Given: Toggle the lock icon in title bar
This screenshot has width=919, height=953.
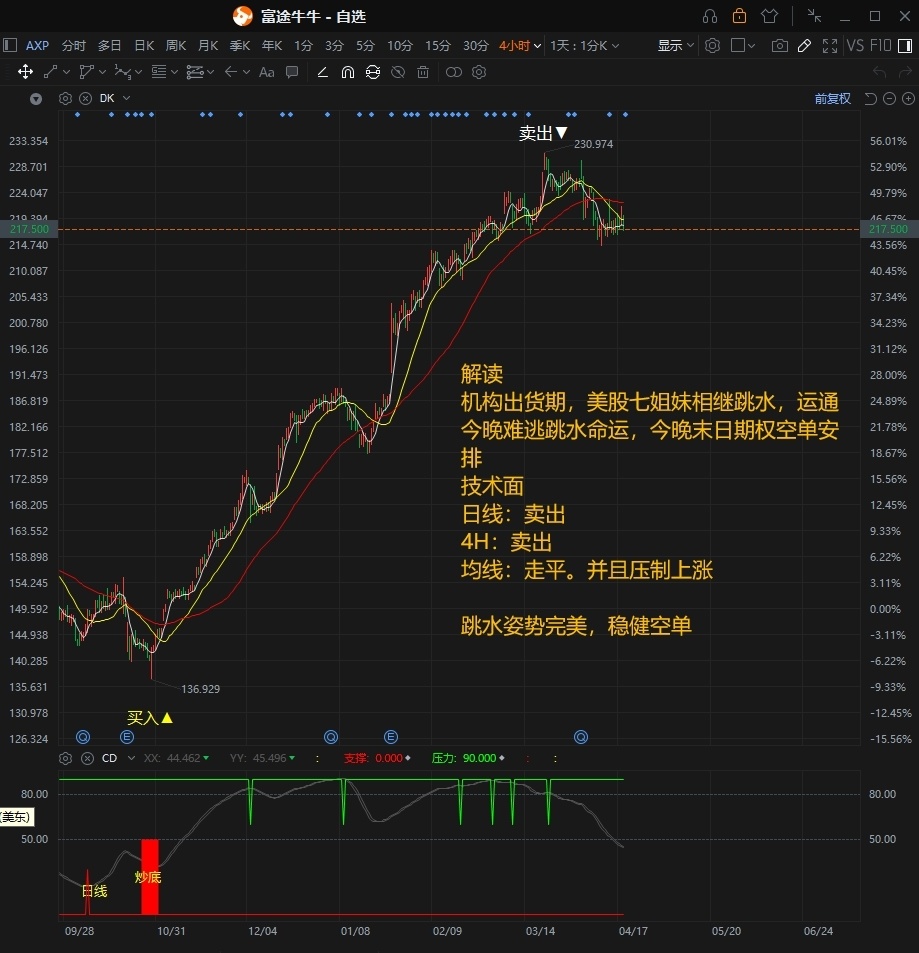Looking at the screenshot, I should (739, 16).
